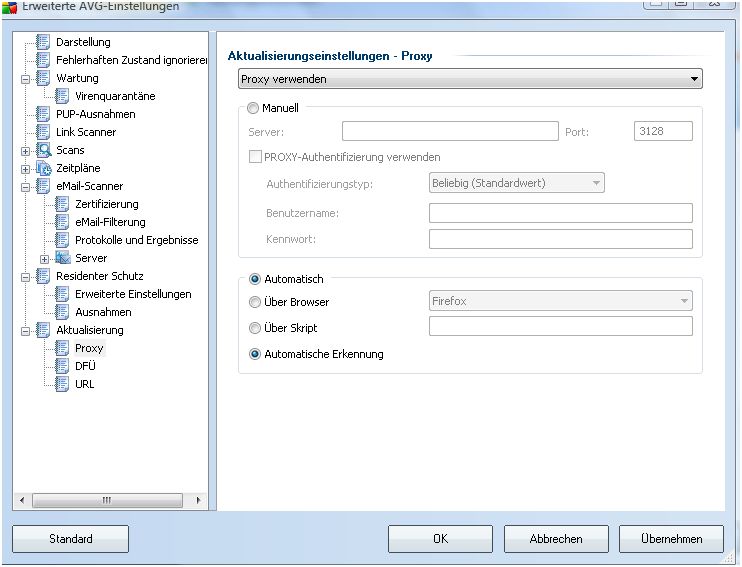
Task: Select the Manuell radio button
Action: 253,108
